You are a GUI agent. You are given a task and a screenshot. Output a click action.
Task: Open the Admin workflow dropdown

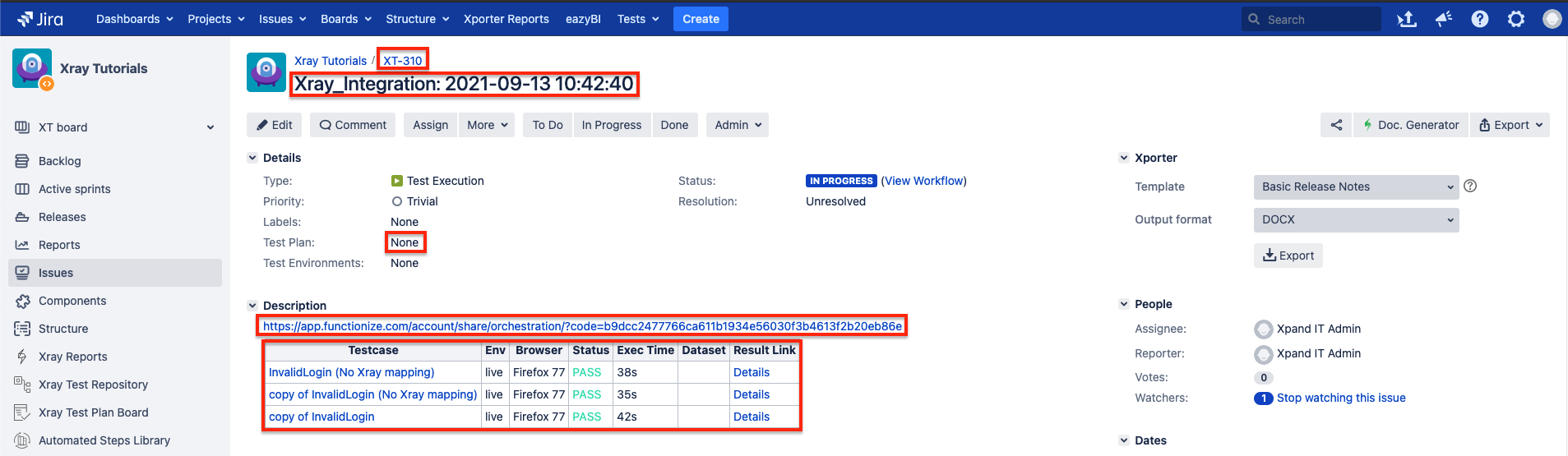click(x=738, y=125)
